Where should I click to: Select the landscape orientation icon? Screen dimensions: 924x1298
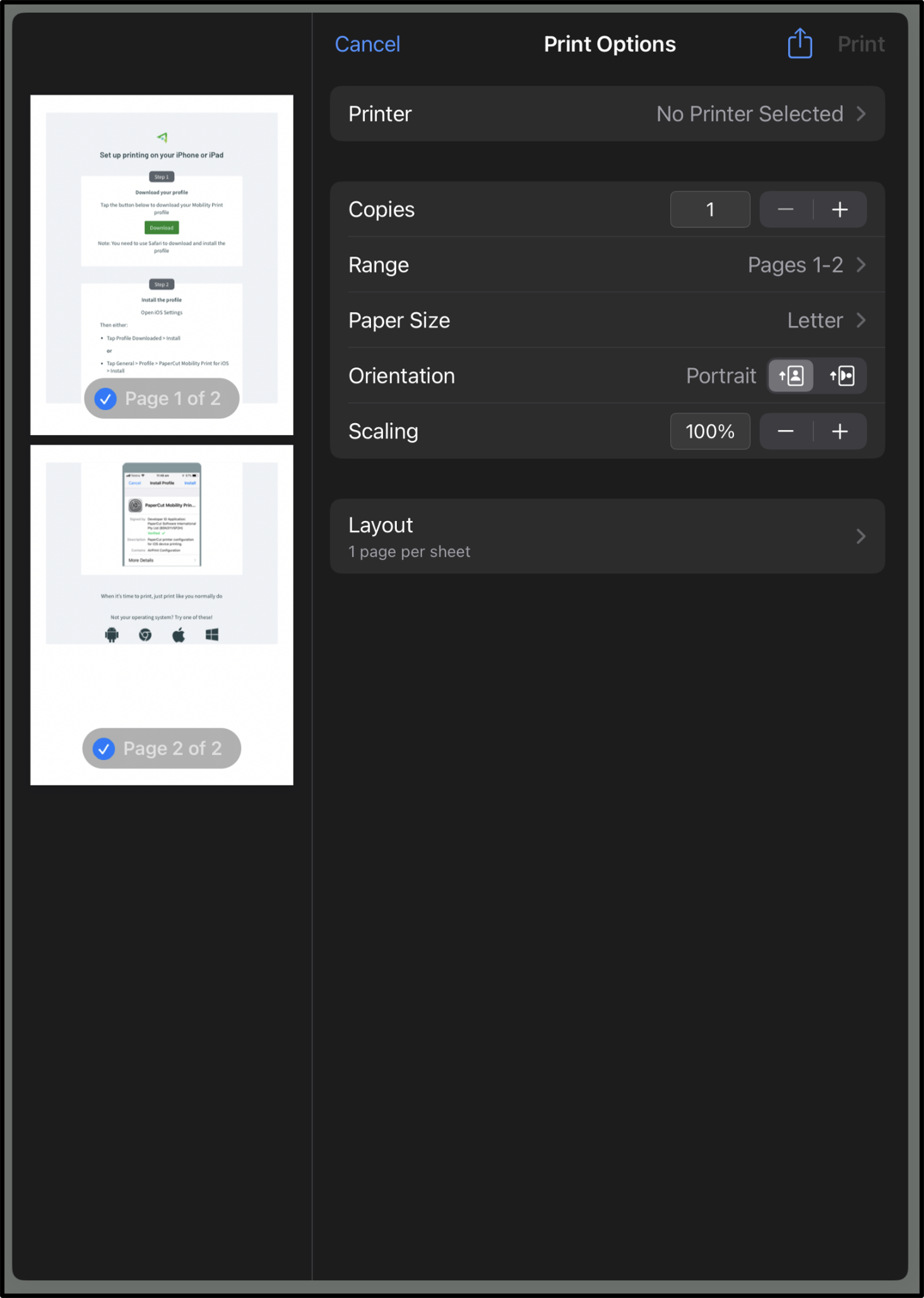pyautogui.click(x=842, y=376)
